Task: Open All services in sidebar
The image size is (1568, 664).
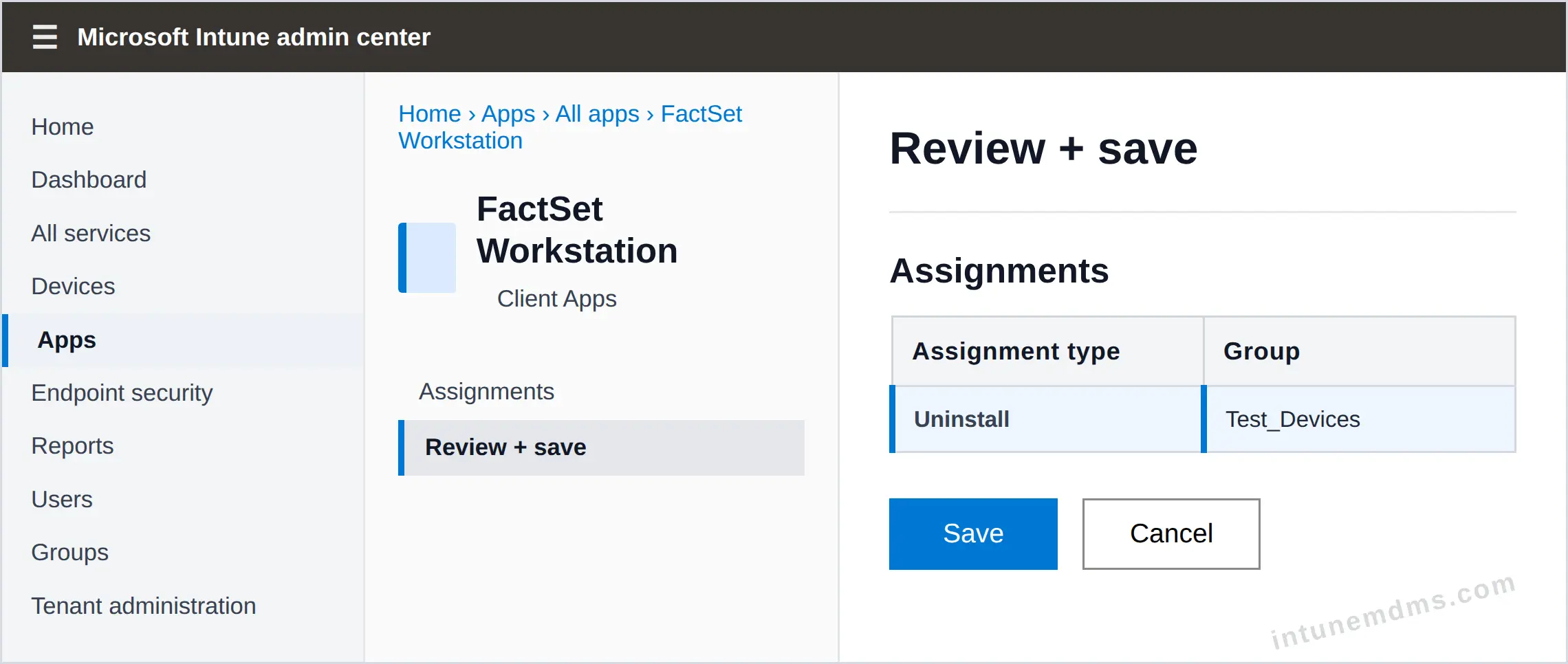Action: coord(91,234)
